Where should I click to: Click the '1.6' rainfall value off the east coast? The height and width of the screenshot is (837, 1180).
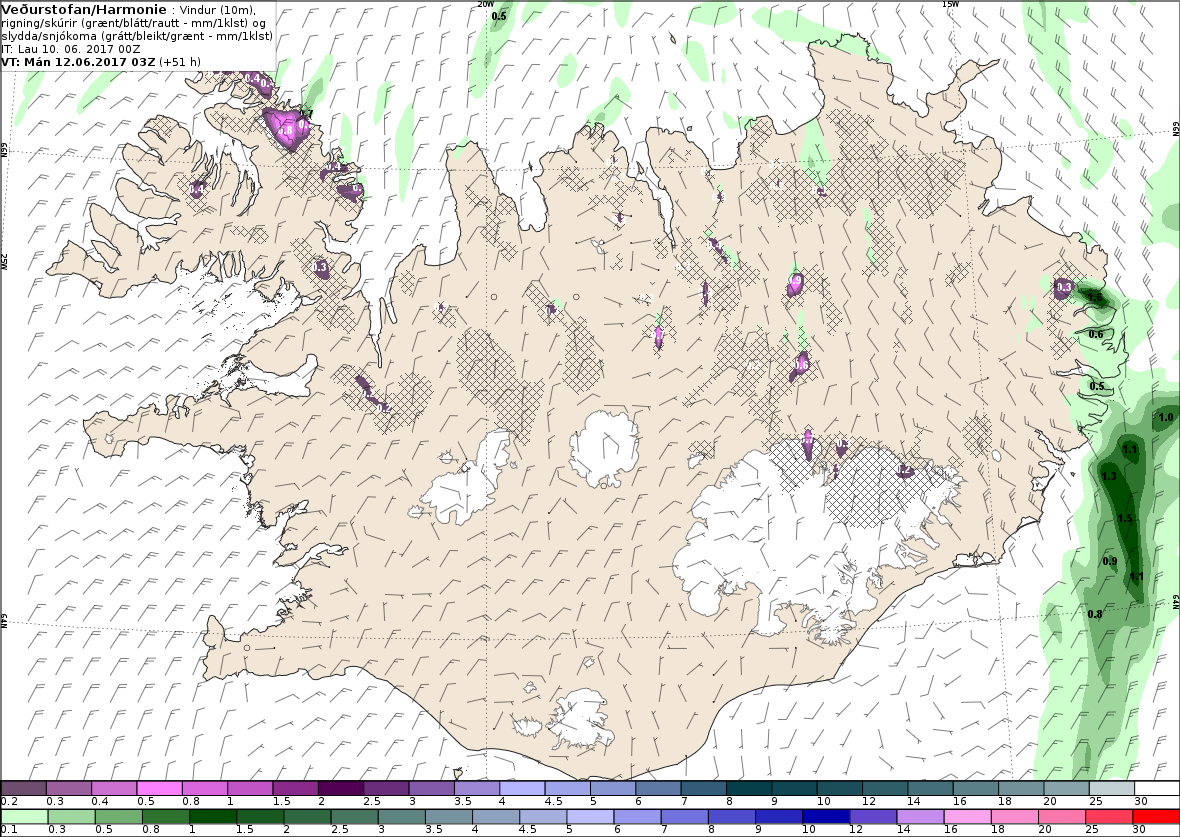click(1095, 297)
